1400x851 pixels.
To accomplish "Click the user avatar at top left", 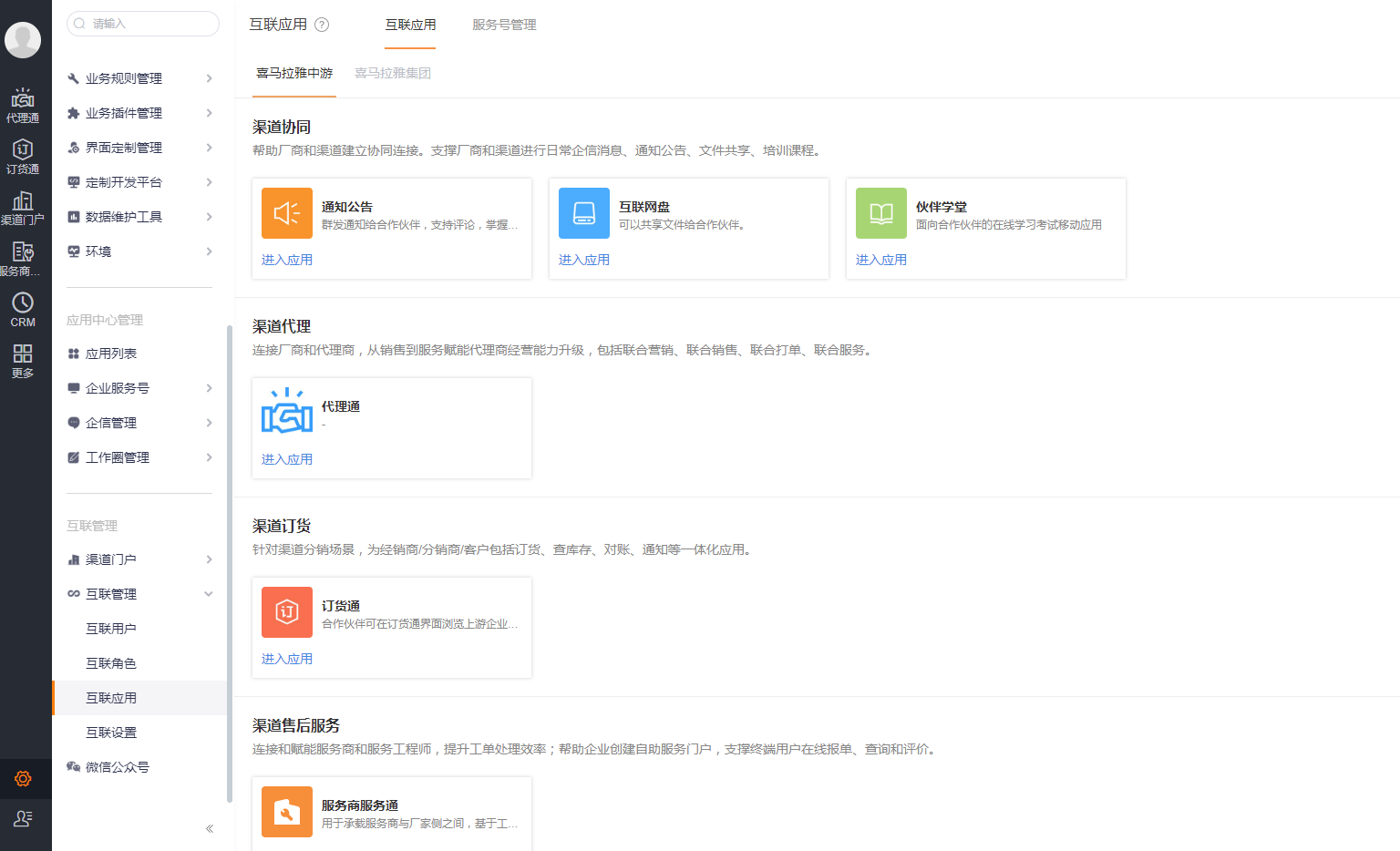I will coord(23,40).
